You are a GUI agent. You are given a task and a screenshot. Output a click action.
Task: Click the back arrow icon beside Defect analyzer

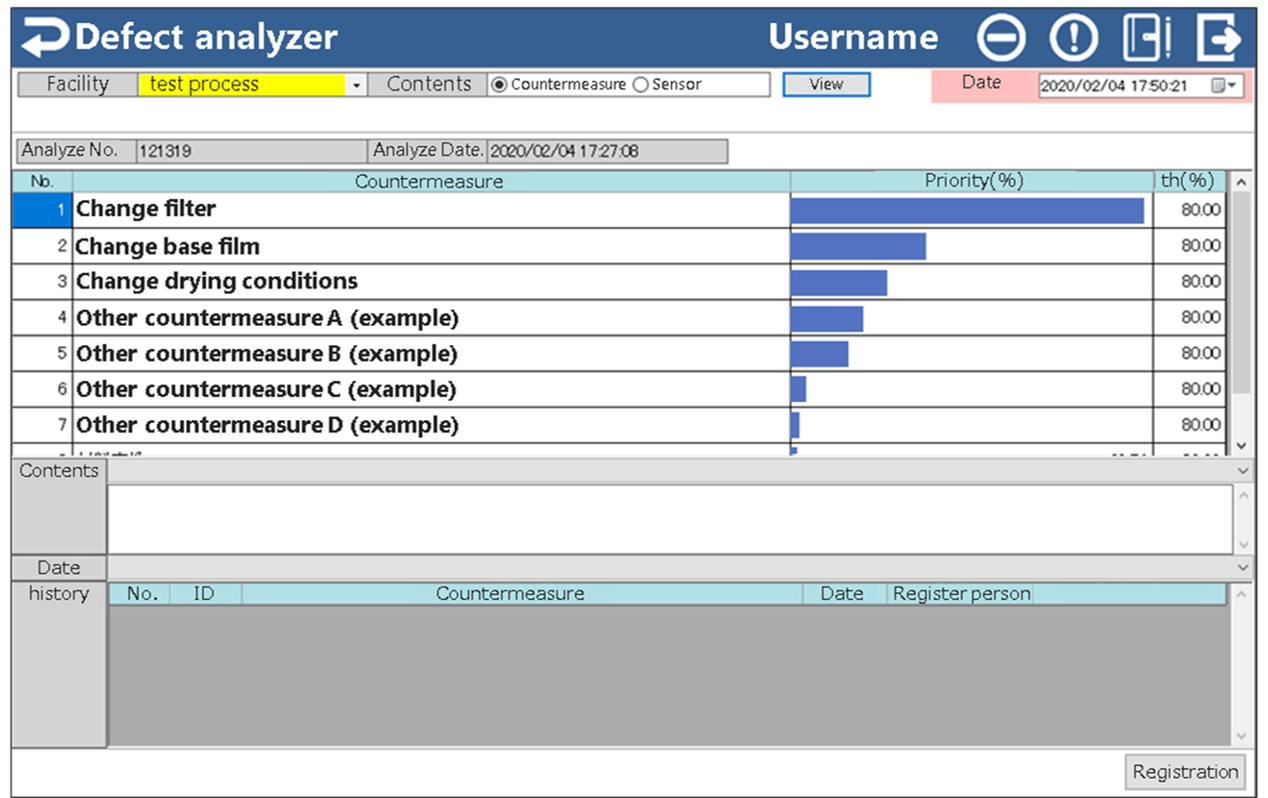tap(46, 38)
